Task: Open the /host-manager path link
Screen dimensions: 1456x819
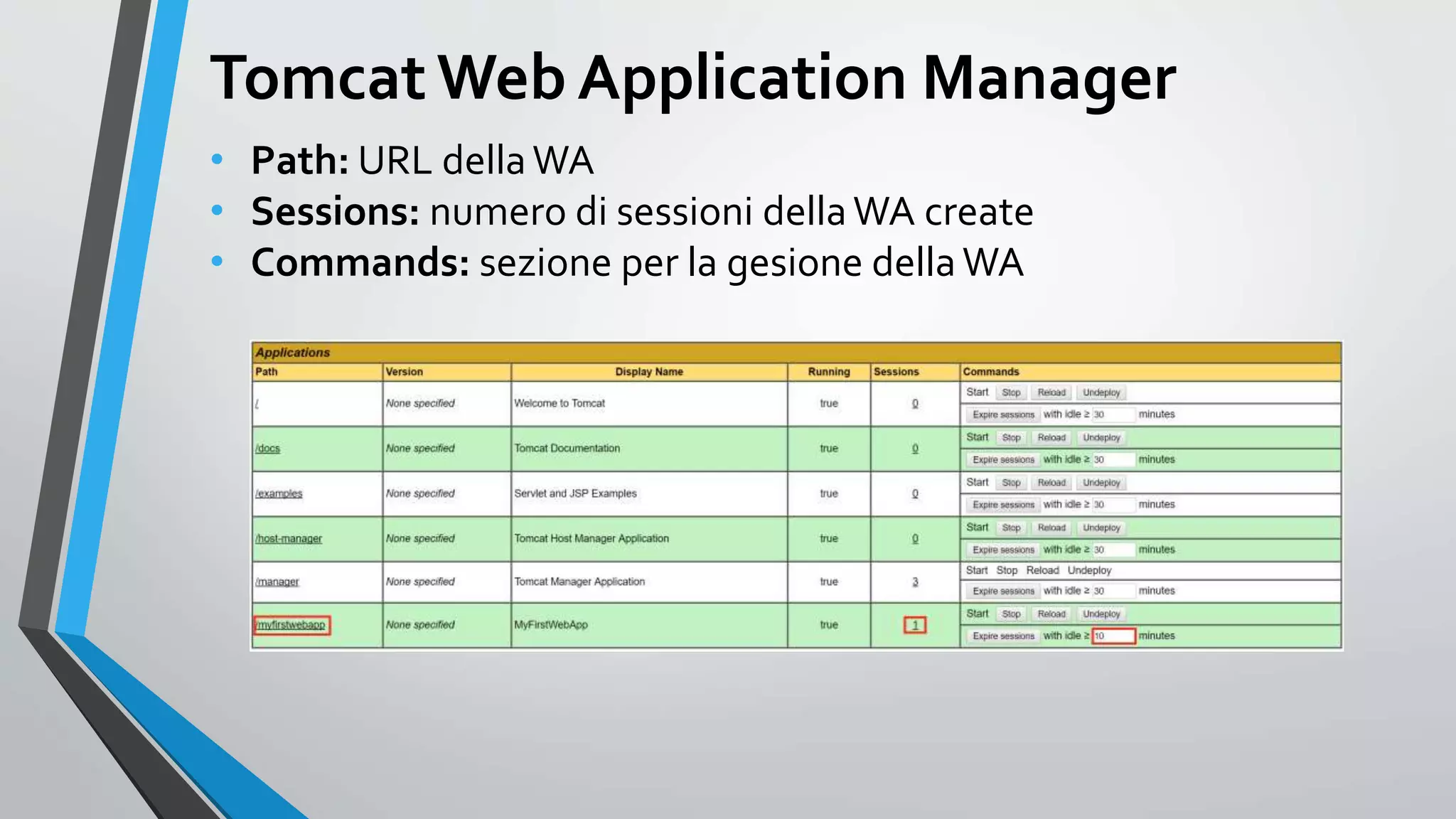Action: [289, 539]
